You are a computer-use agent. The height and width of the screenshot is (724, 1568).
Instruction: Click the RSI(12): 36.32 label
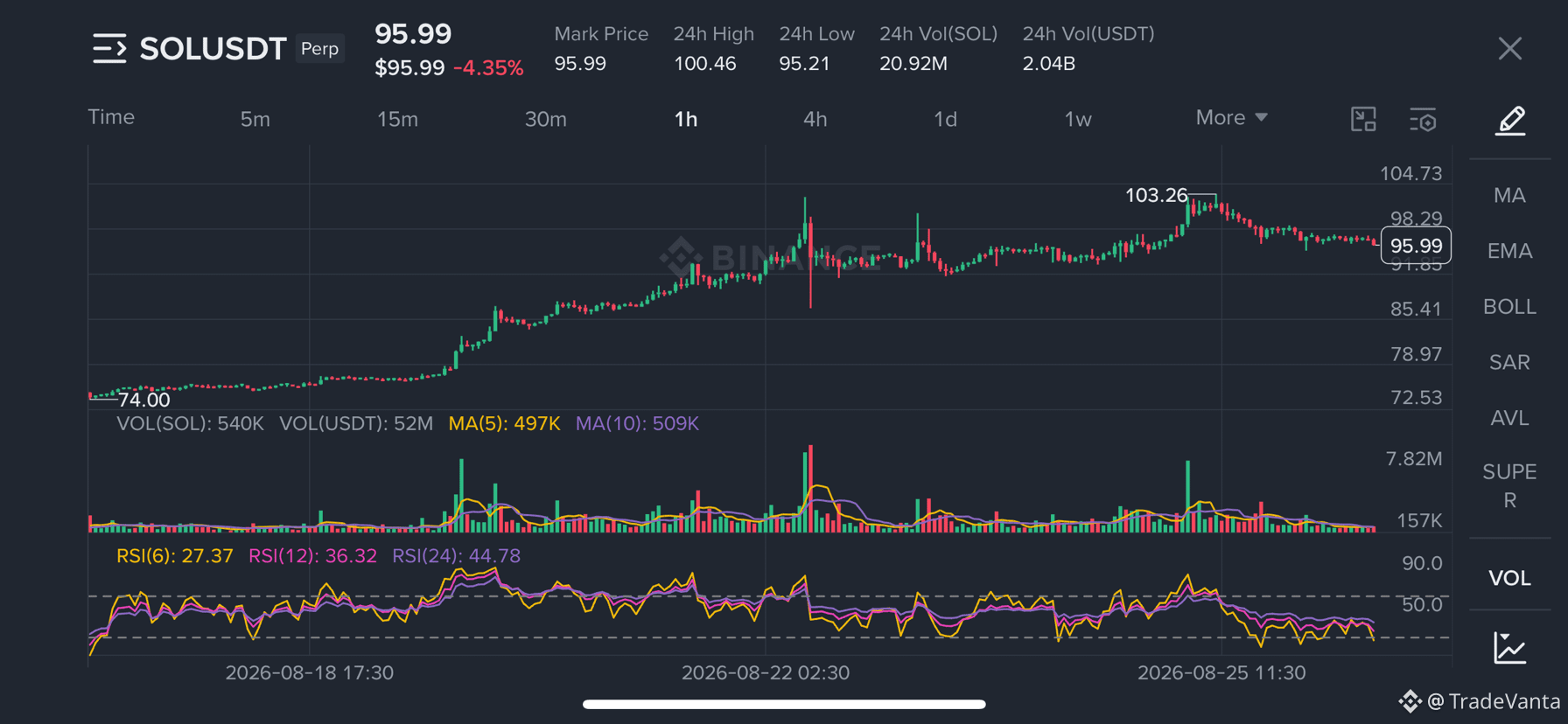click(312, 556)
